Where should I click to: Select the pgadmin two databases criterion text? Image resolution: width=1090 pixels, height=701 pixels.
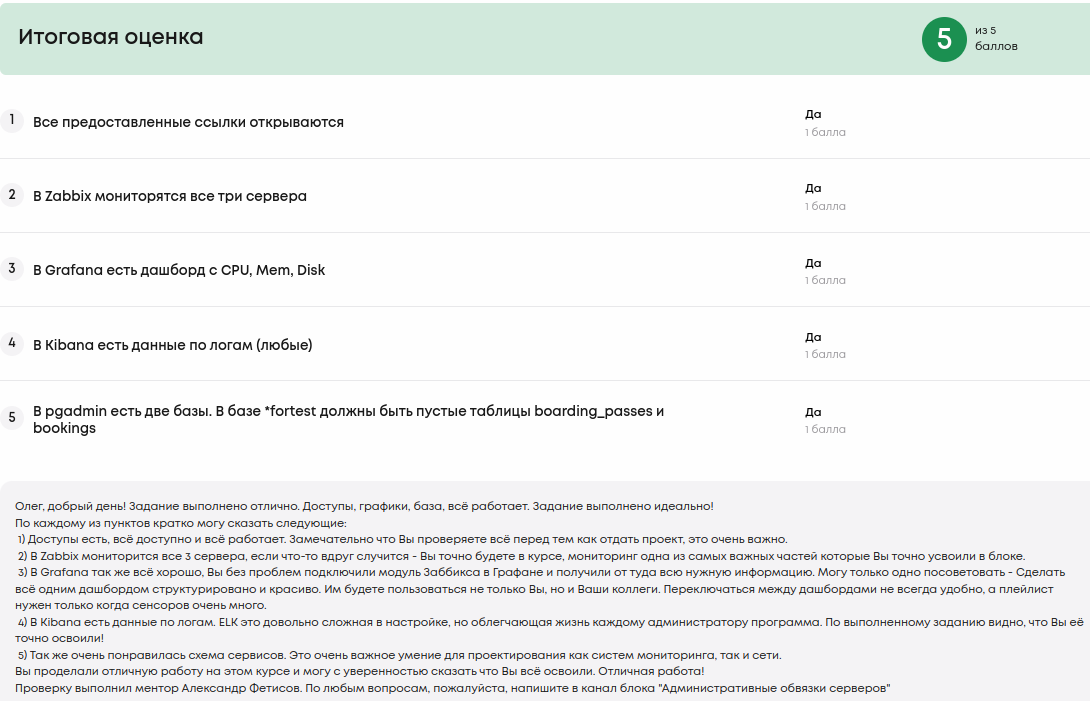(348, 419)
